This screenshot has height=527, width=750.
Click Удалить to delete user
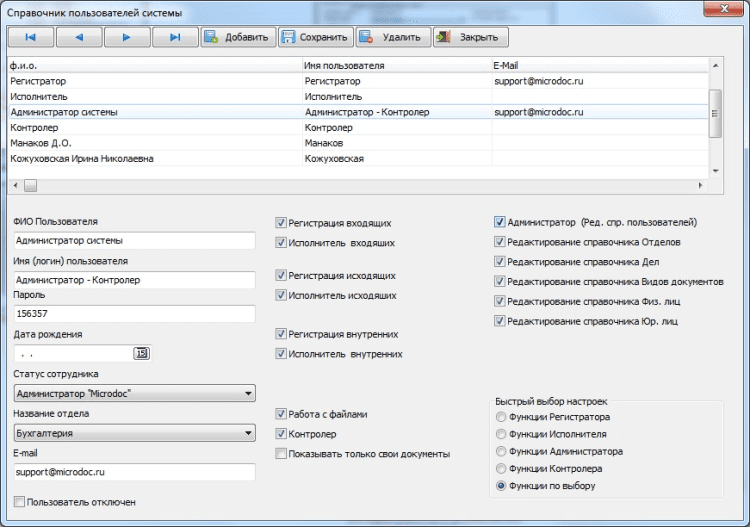pos(393,37)
